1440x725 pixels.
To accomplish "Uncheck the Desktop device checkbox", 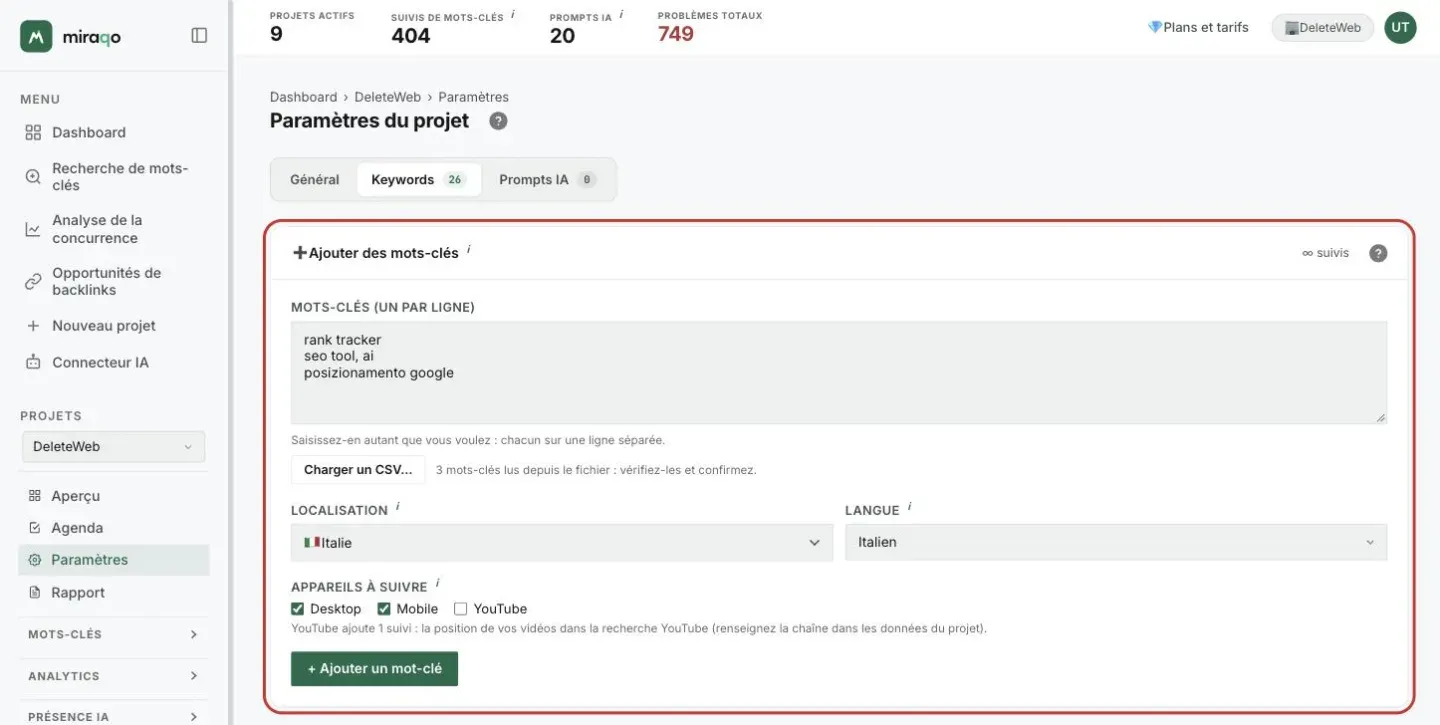I will [x=298, y=608].
